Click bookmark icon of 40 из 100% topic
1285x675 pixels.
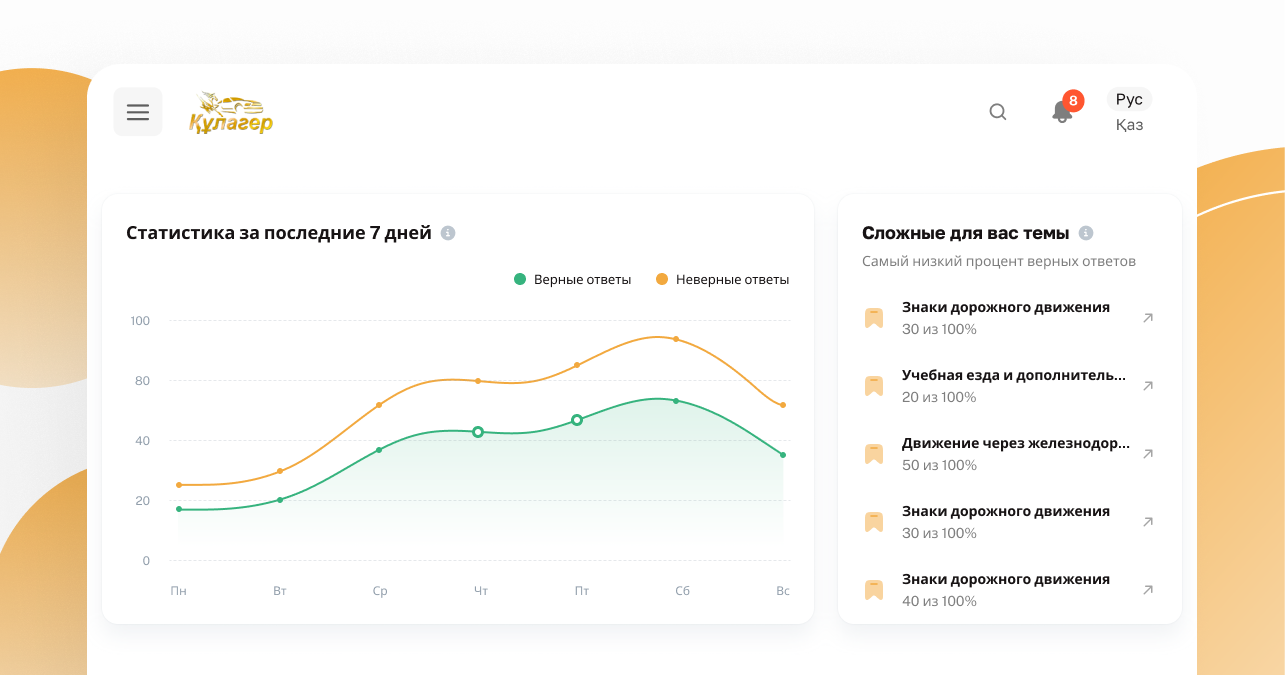pyautogui.click(x=874, y=590)
